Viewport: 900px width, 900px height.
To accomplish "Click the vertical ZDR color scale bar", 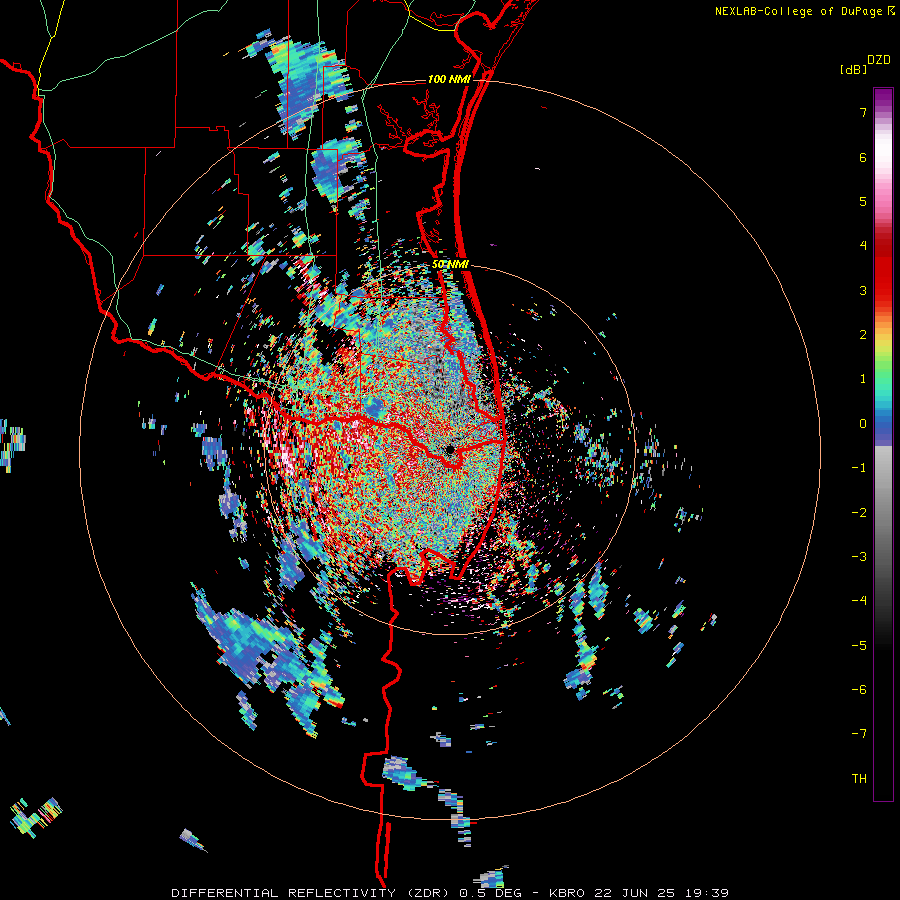I will pyautogui.click(x=883, y=445).
